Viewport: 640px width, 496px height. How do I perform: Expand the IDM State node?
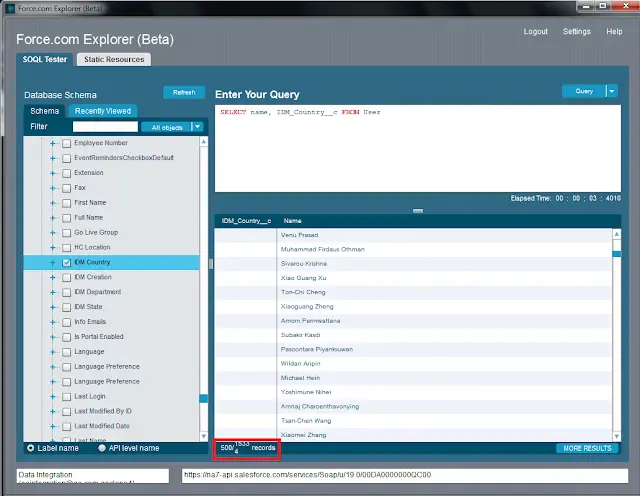52,307
